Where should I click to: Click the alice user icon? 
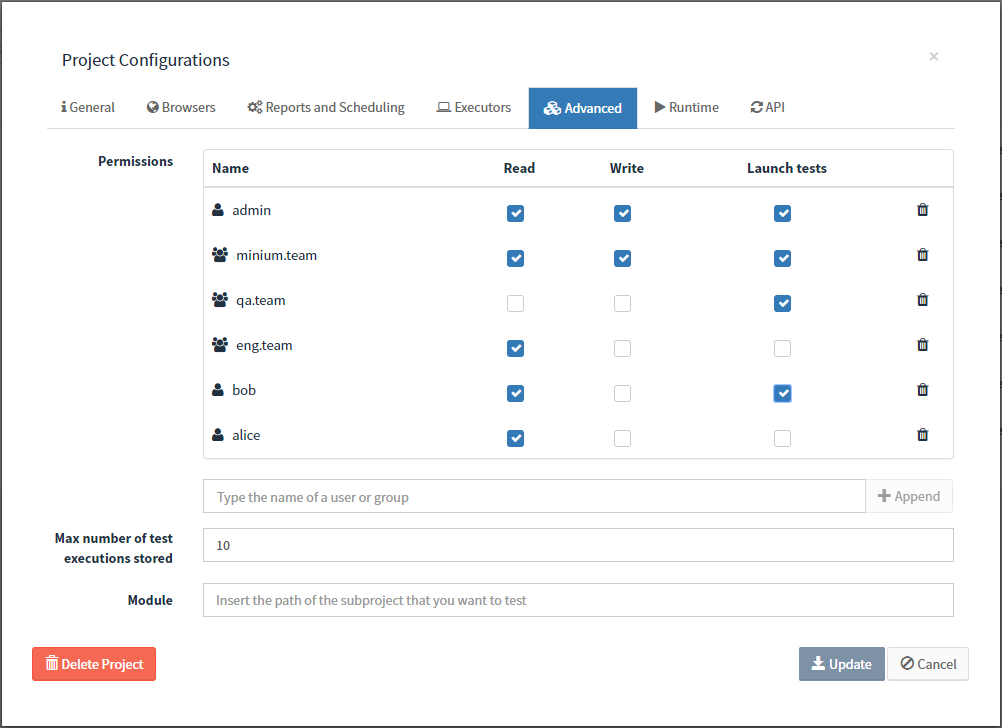click(x=218, y=435)
